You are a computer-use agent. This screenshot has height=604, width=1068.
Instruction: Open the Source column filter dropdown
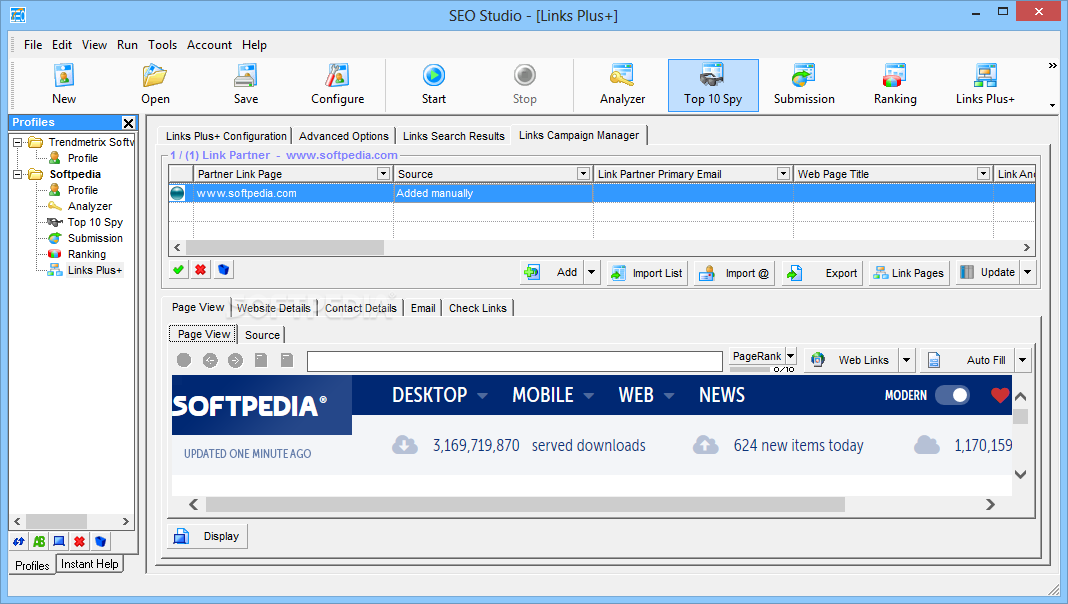pos(583,174)
